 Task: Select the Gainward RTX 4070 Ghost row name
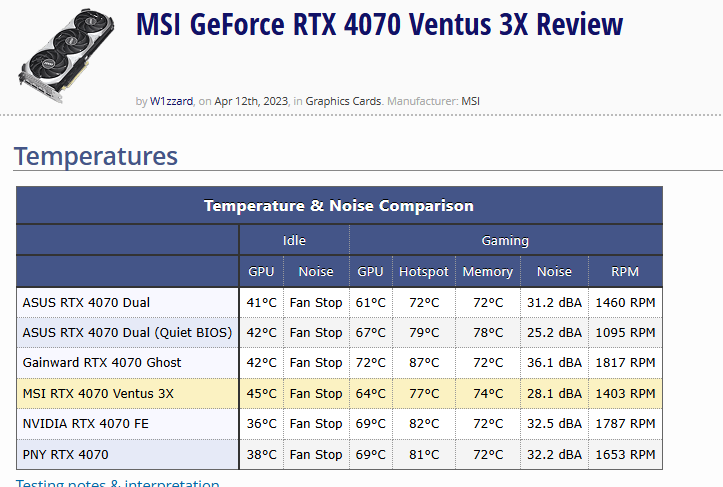102,362
